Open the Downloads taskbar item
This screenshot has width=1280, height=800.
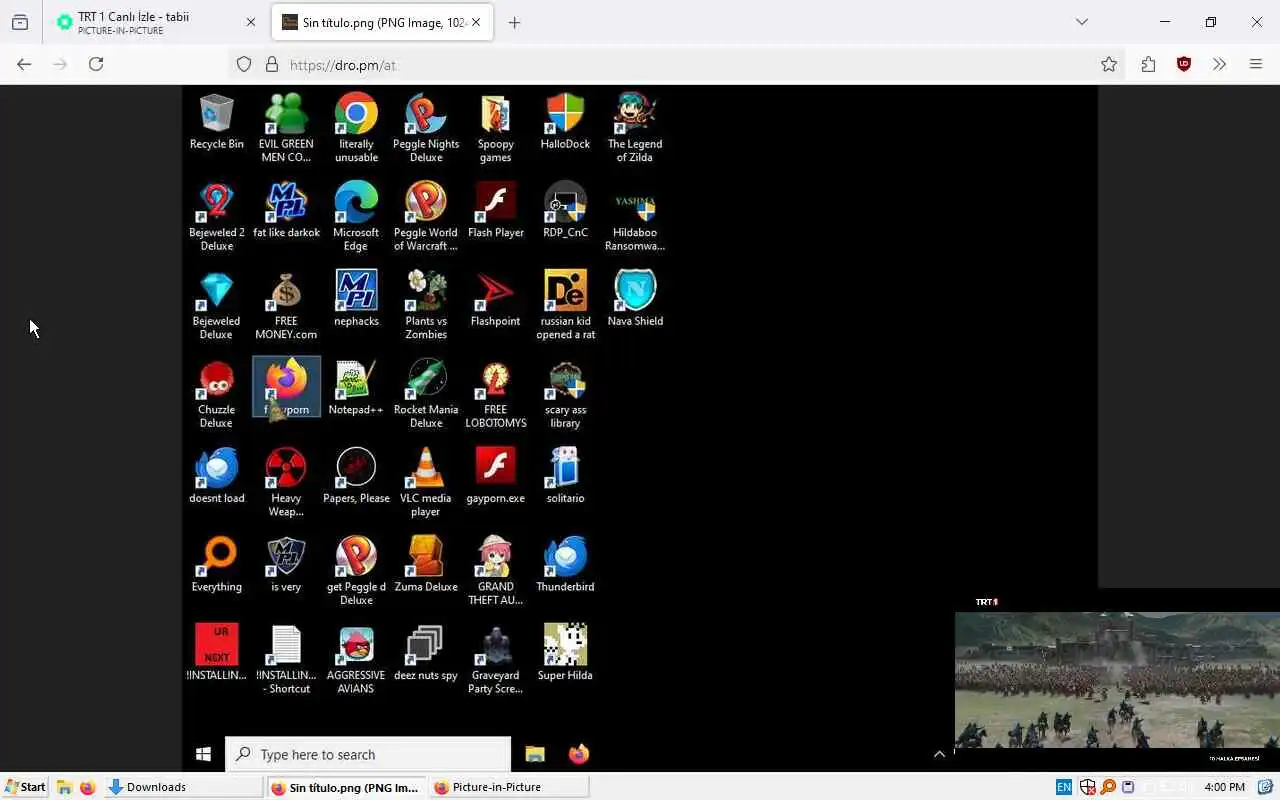[x=183, y=787]
